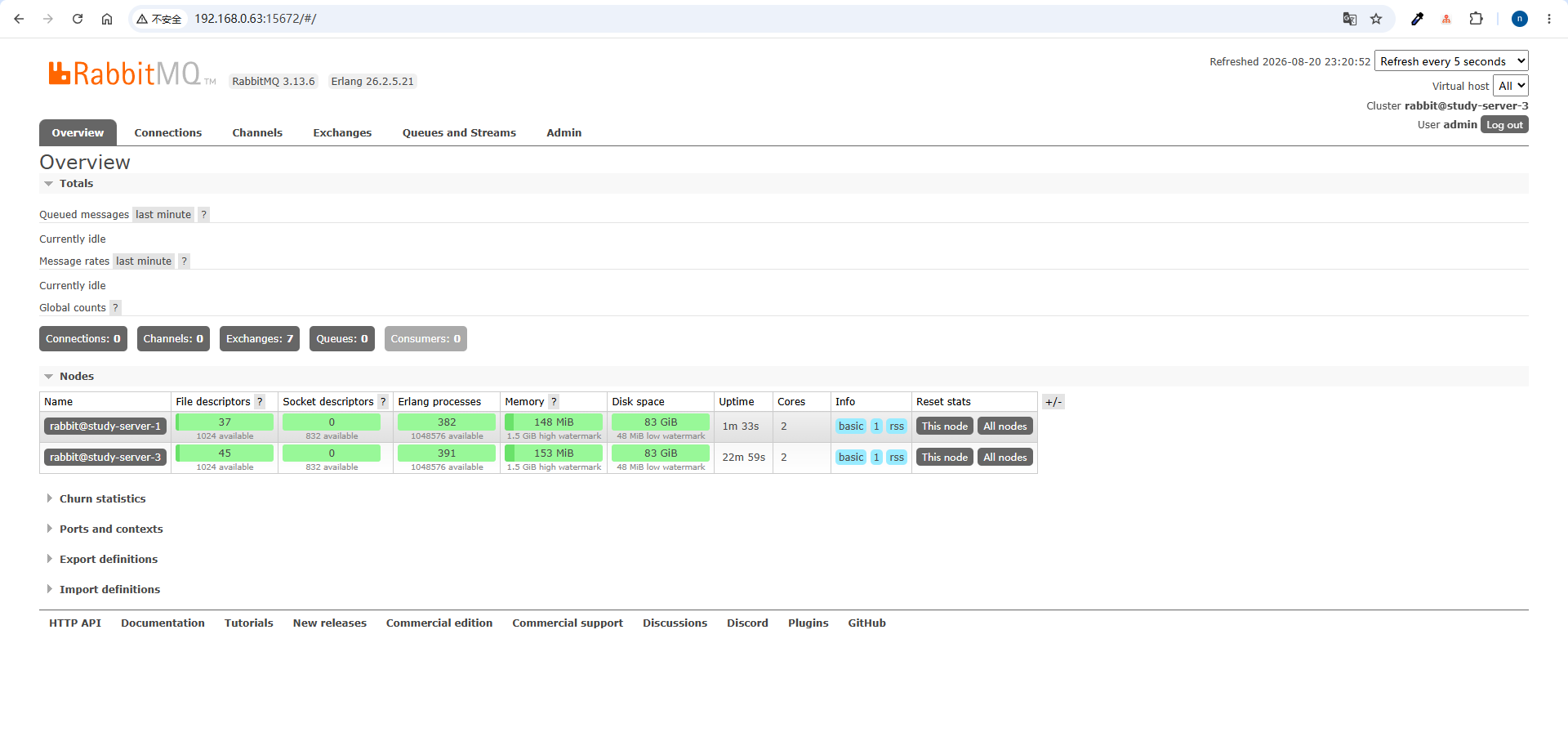Viewport: 1568px width, 737px height.
Task: Open the Plugins footer link
Action: tap(808, 623)
